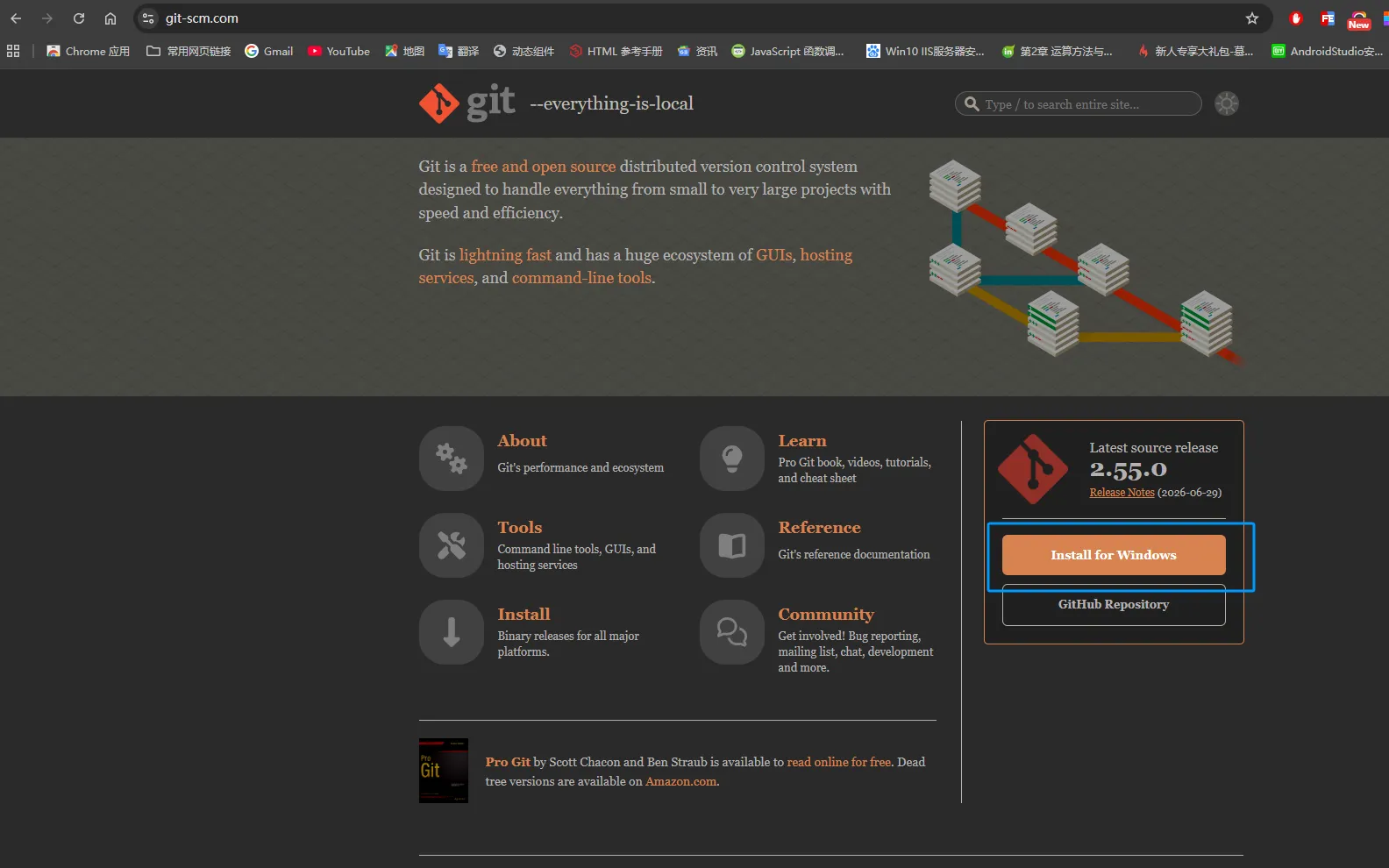
Task: Open the 常用网页链接 bookmark folder
Action: (x=189, y=51)
